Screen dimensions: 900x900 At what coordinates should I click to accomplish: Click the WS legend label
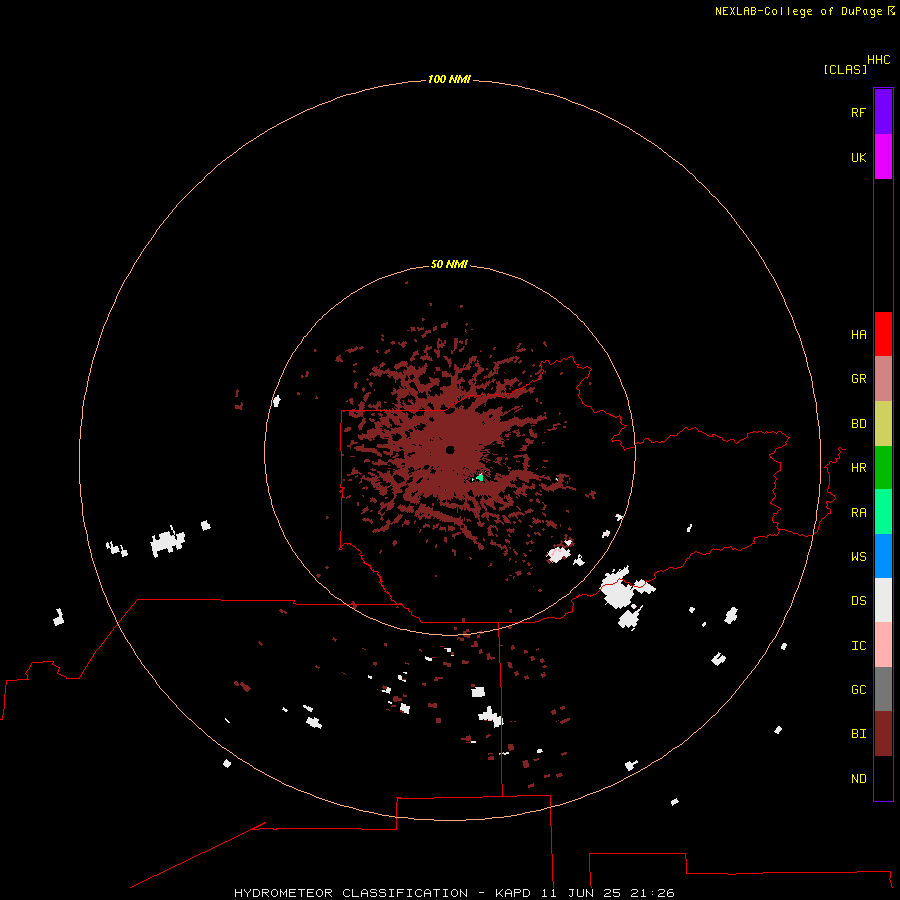[x=859, y=557]
